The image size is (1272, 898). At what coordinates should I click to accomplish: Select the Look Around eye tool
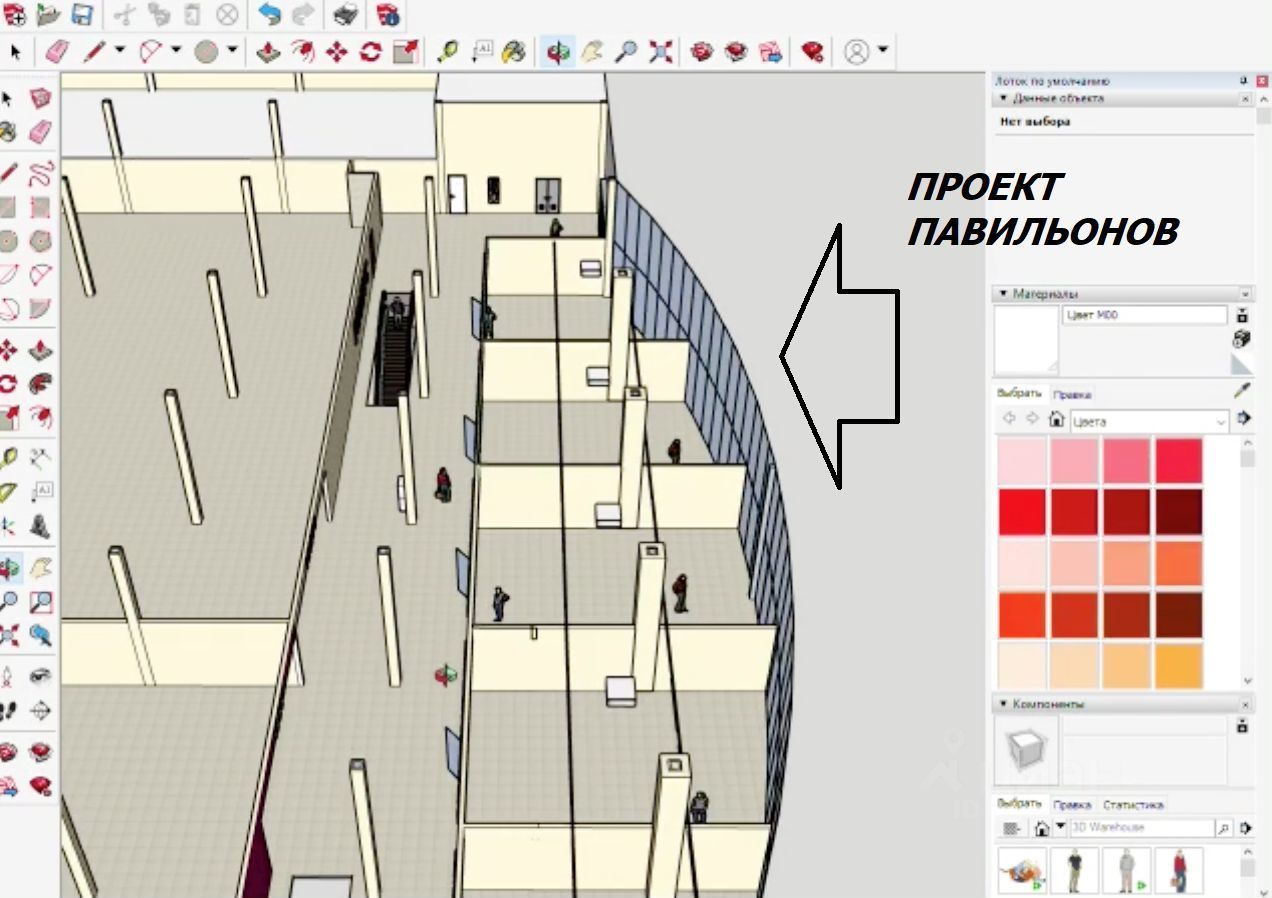[x=40, y=677]
